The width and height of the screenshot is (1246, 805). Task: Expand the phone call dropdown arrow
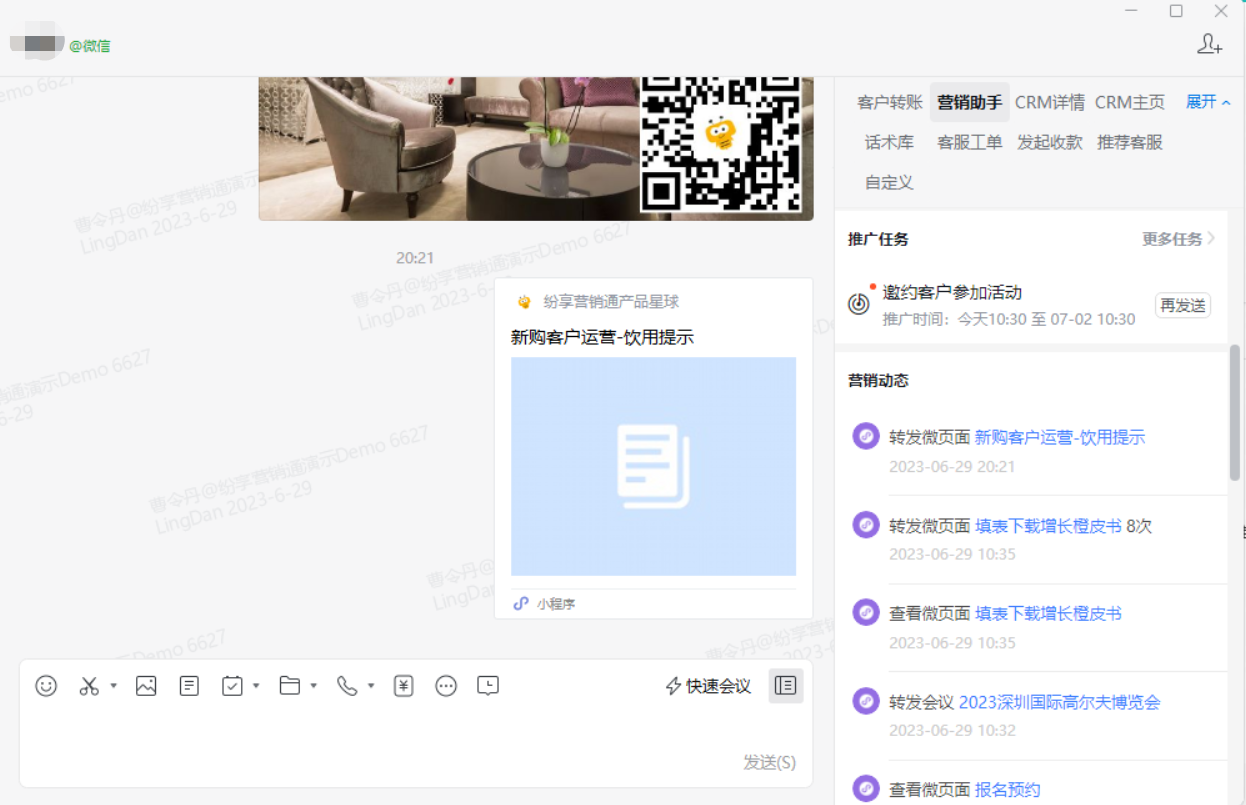pyautogui.click(x=371, y=686)
